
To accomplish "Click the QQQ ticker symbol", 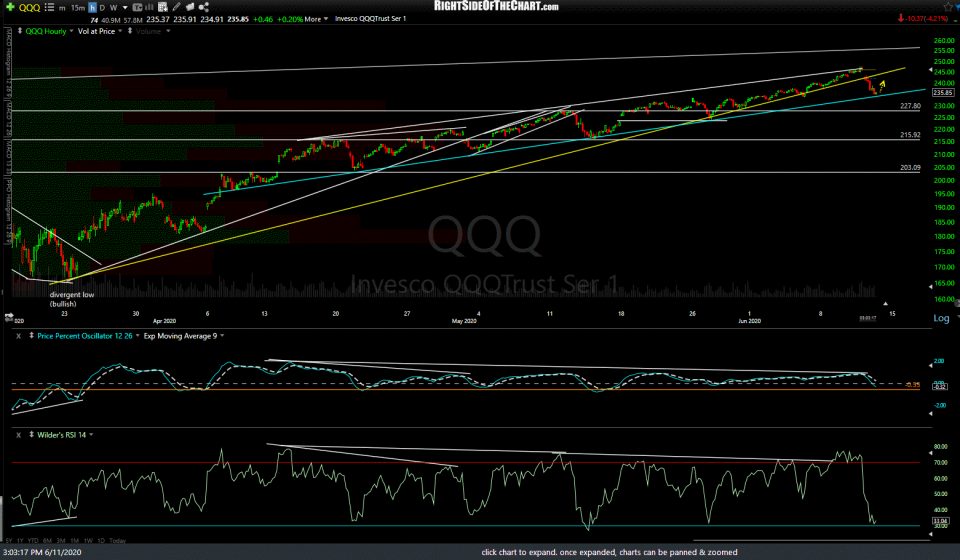I will (x=29, y=7).
